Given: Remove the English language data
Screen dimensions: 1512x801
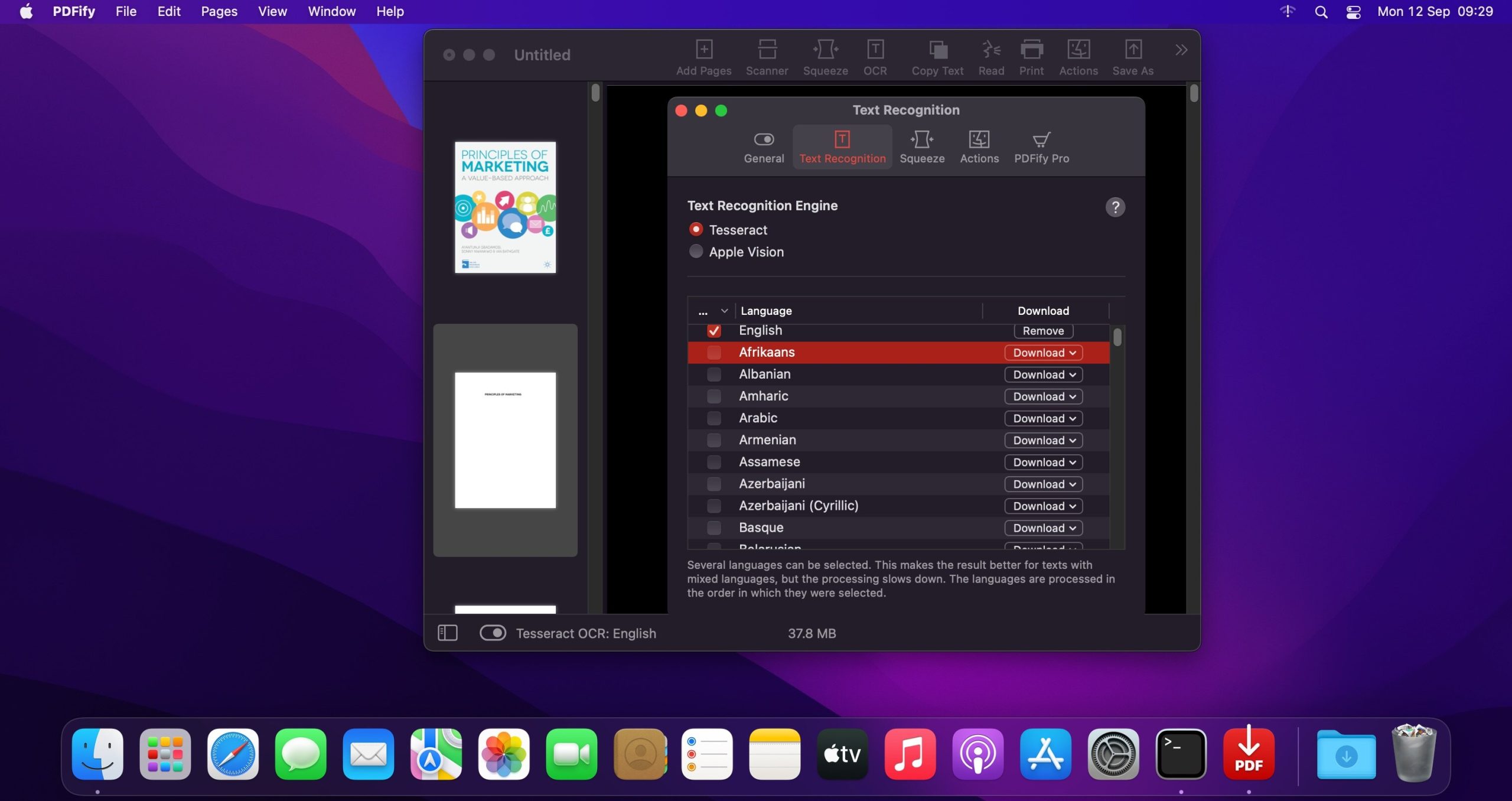Looking at the screenshot, I should click(1043, 331).
